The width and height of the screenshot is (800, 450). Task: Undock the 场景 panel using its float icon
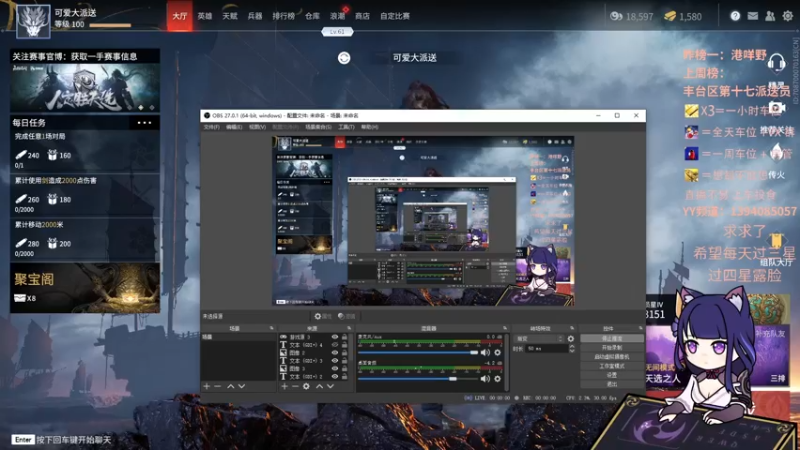click(271, 328)
